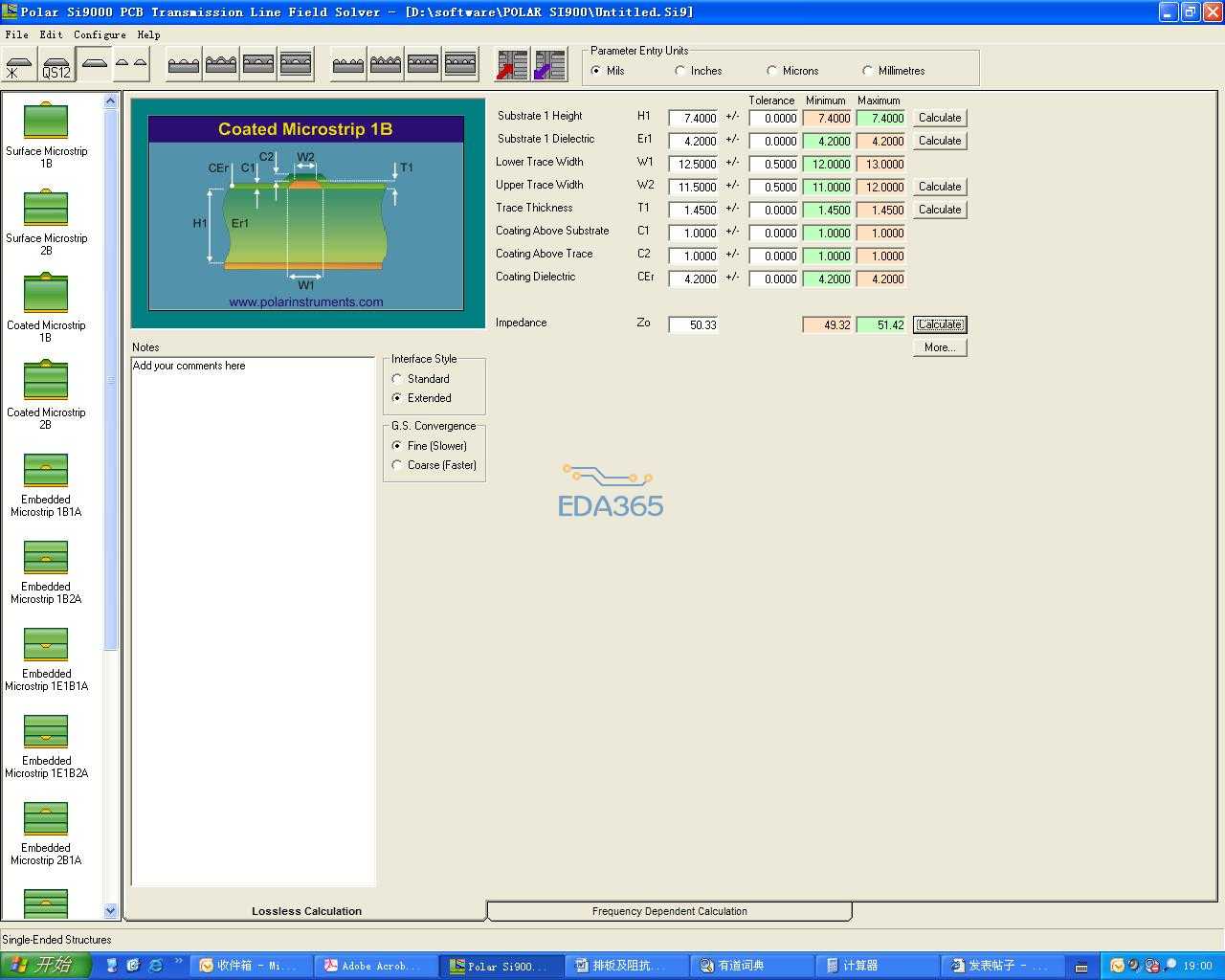Screen dimensions: 1225x980
Task: Click the structure list scroll-down arrow
Action: point(110,911)
